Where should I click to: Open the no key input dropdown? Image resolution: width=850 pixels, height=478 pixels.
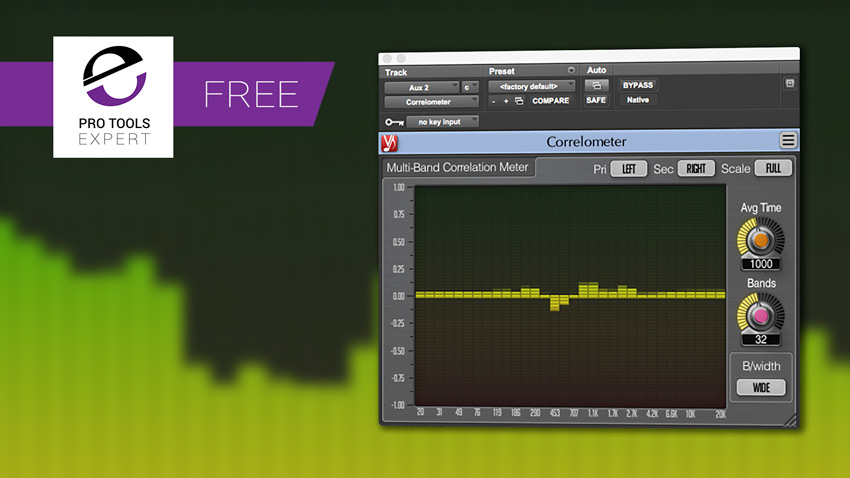click(x=442, y=122)
